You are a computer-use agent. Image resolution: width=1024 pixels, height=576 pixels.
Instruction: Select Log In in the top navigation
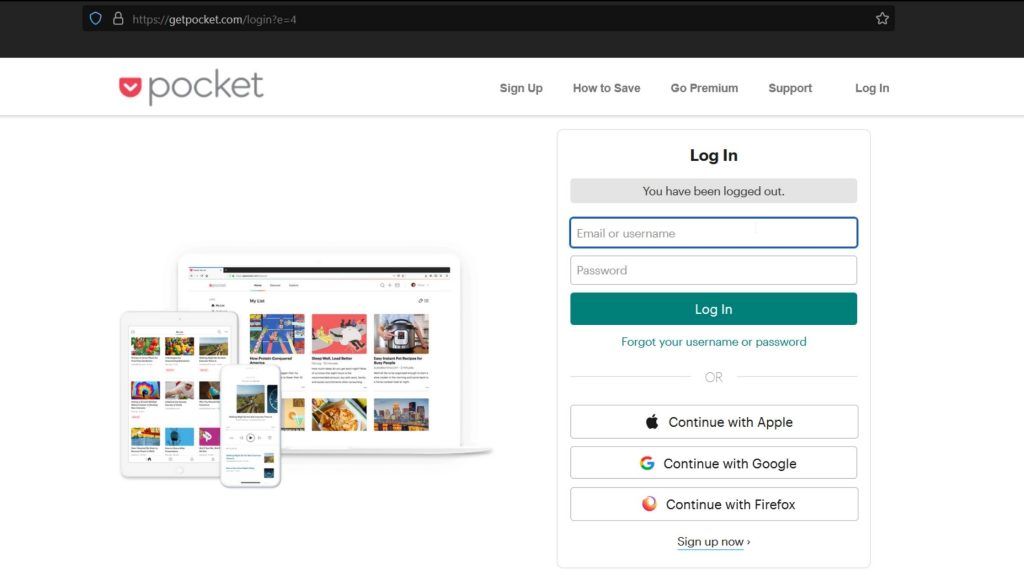click(872, 88)
